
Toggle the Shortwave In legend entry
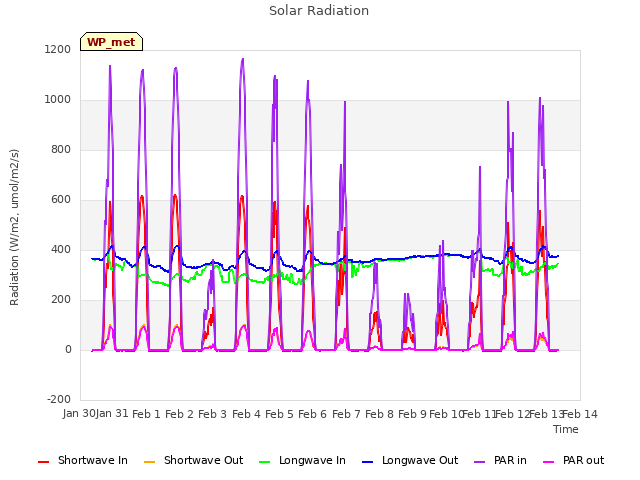coord(83,460)
